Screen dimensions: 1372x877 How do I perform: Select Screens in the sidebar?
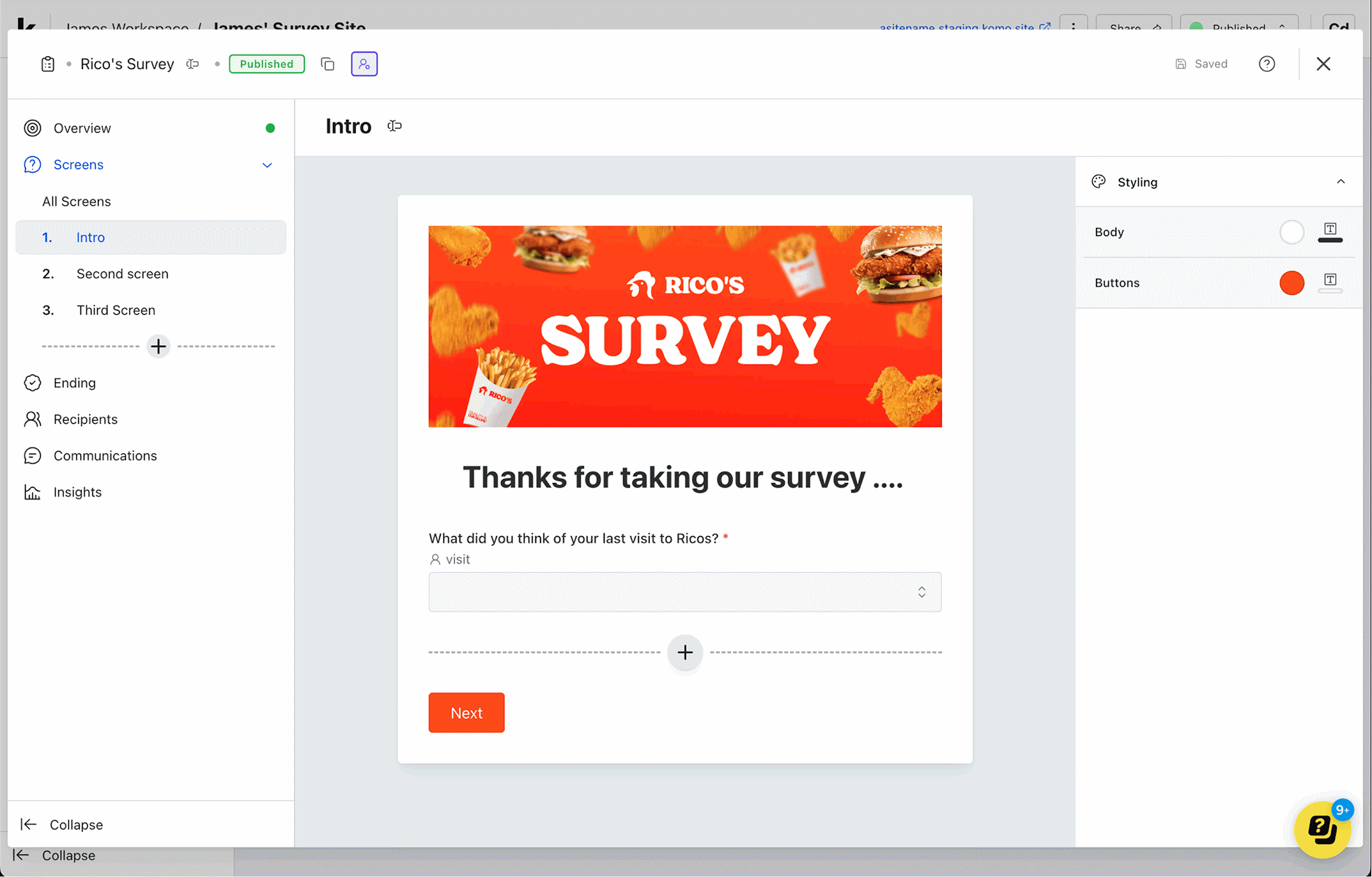(78, 165)
